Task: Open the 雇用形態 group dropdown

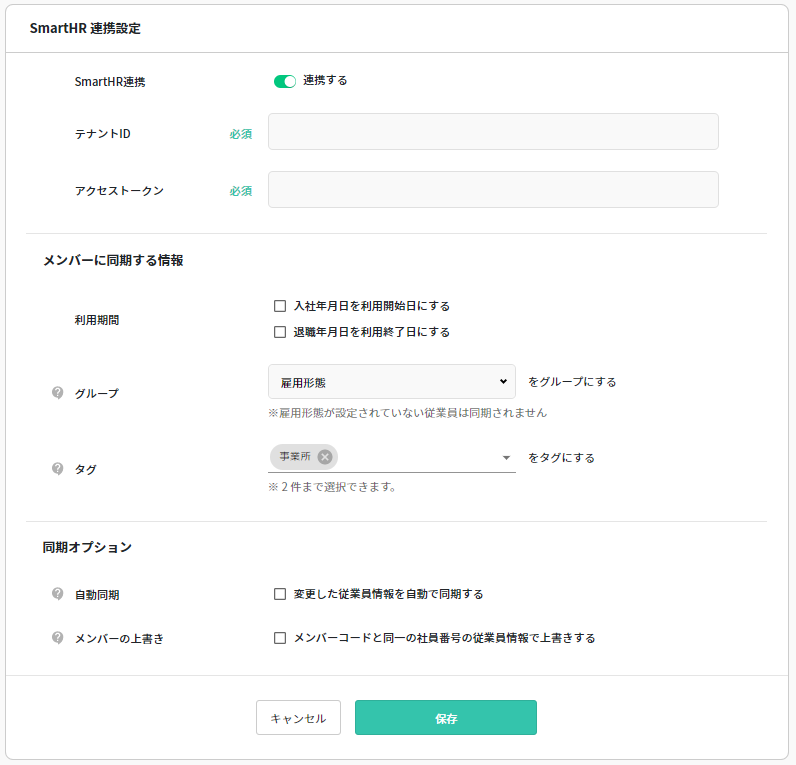Action: [391, 382]
